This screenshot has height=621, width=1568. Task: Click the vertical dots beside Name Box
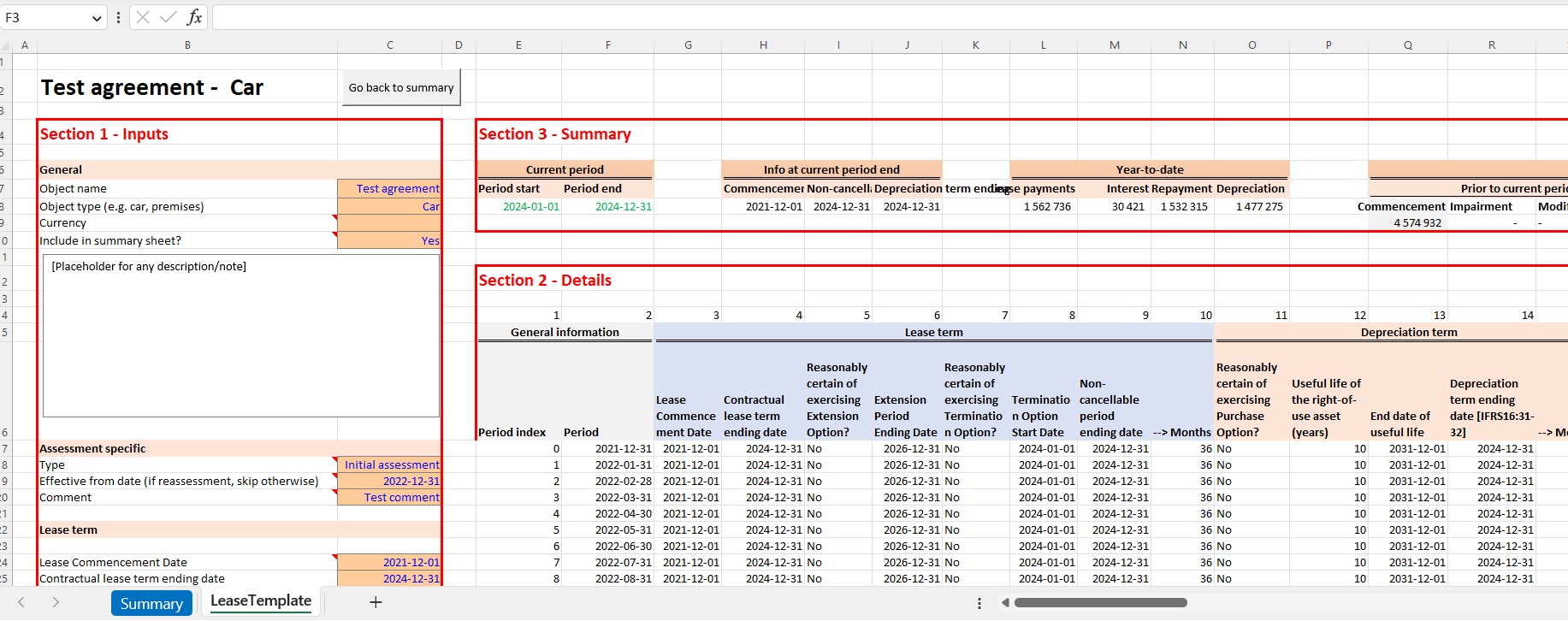[118, 17]
